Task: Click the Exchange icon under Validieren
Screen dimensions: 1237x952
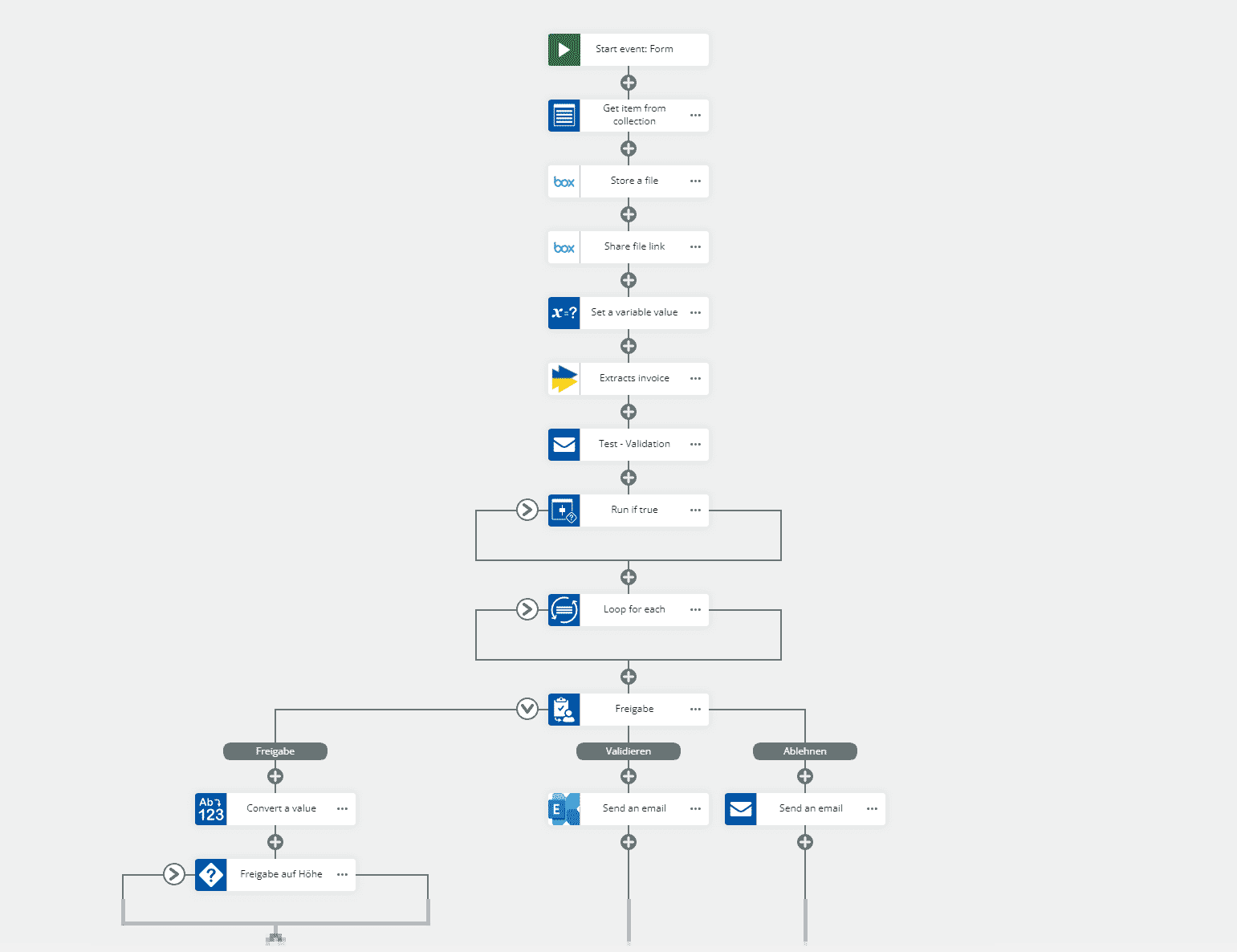Action: (564, 809)
